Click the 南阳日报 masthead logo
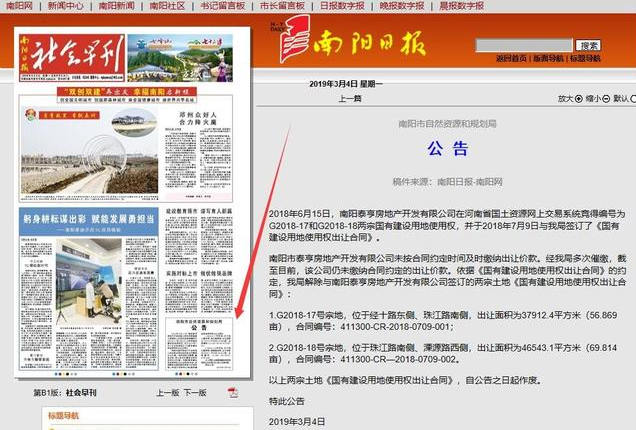 click(349, 40)
